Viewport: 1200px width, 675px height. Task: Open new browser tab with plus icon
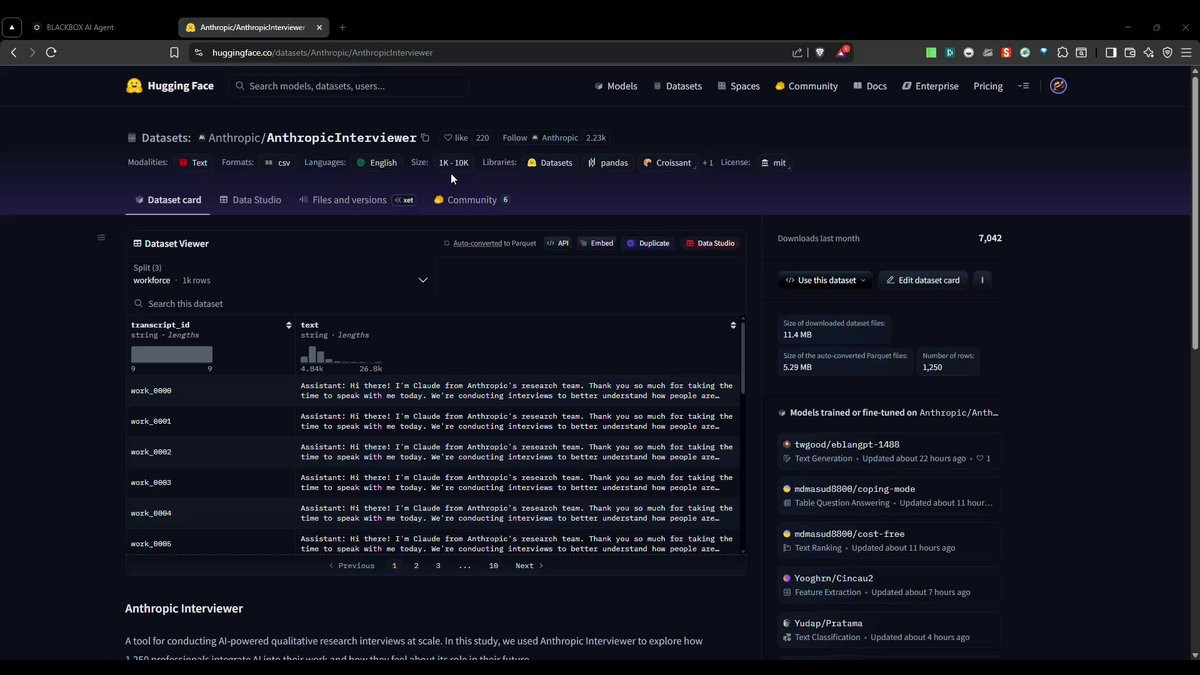pos(342,27)
